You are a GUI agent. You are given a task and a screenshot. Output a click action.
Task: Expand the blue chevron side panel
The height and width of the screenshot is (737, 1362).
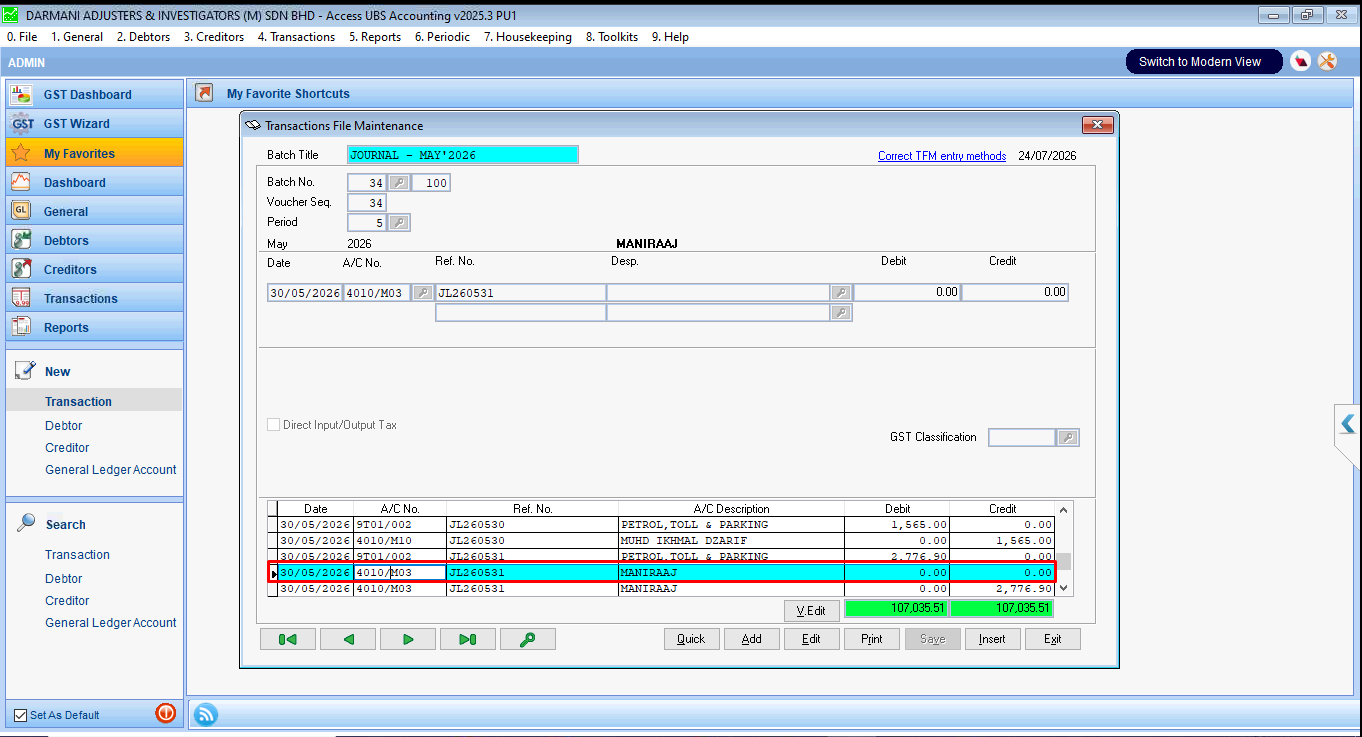[x=1348, y=424]
